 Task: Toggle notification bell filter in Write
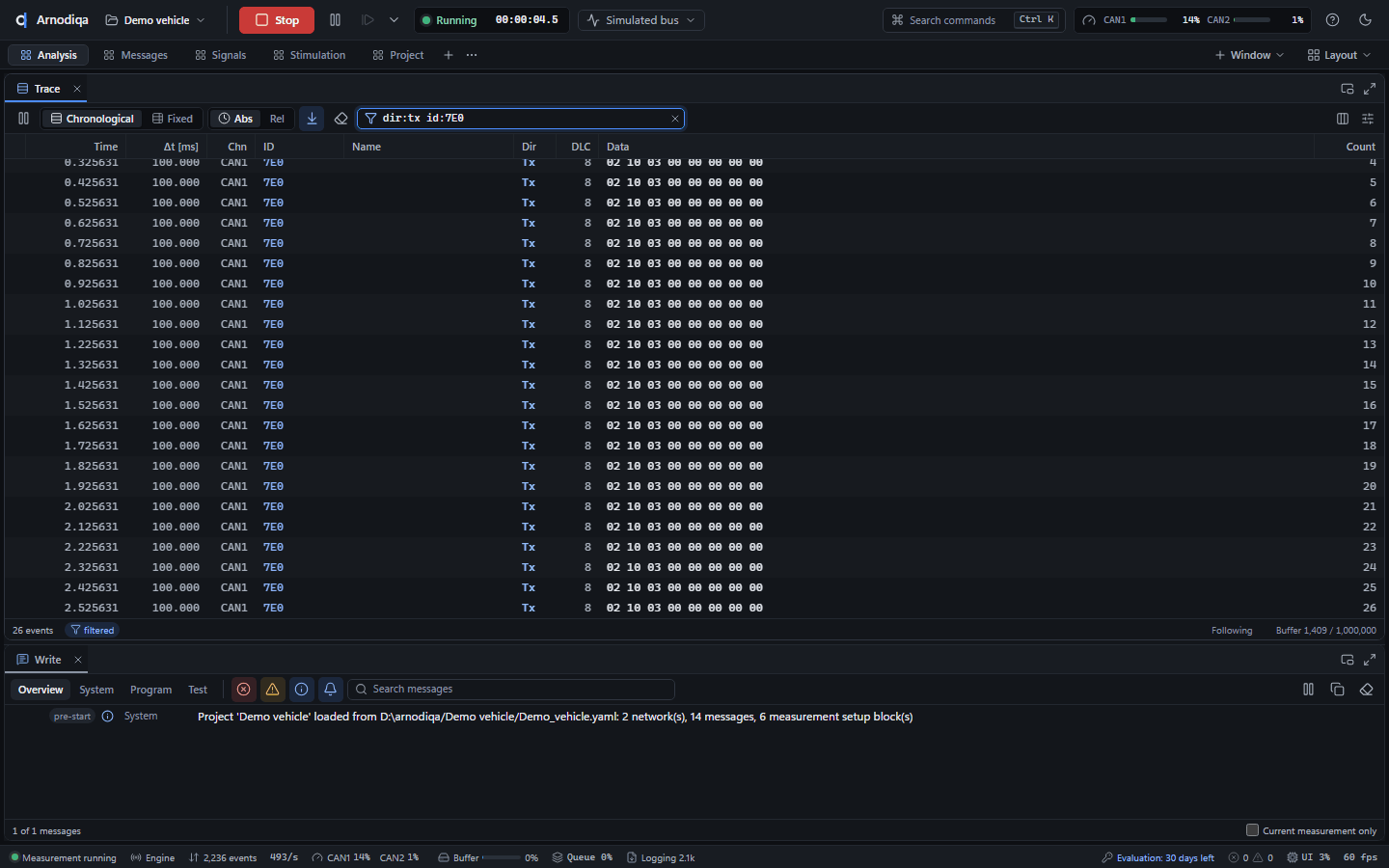pos(331,690)
